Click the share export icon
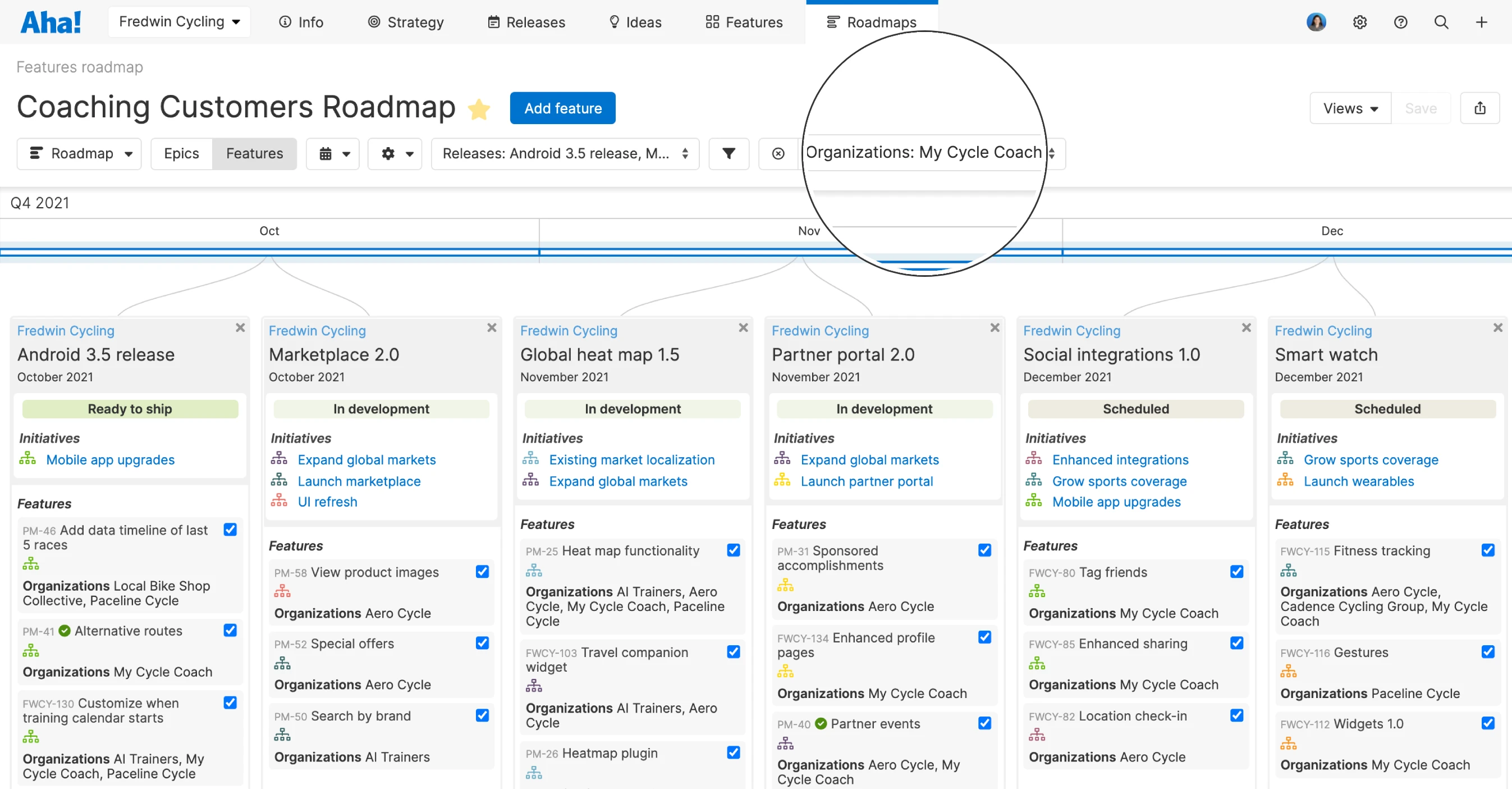Image resolution: width=1512 pixels, height=789 pixels. pos(1479,108)
